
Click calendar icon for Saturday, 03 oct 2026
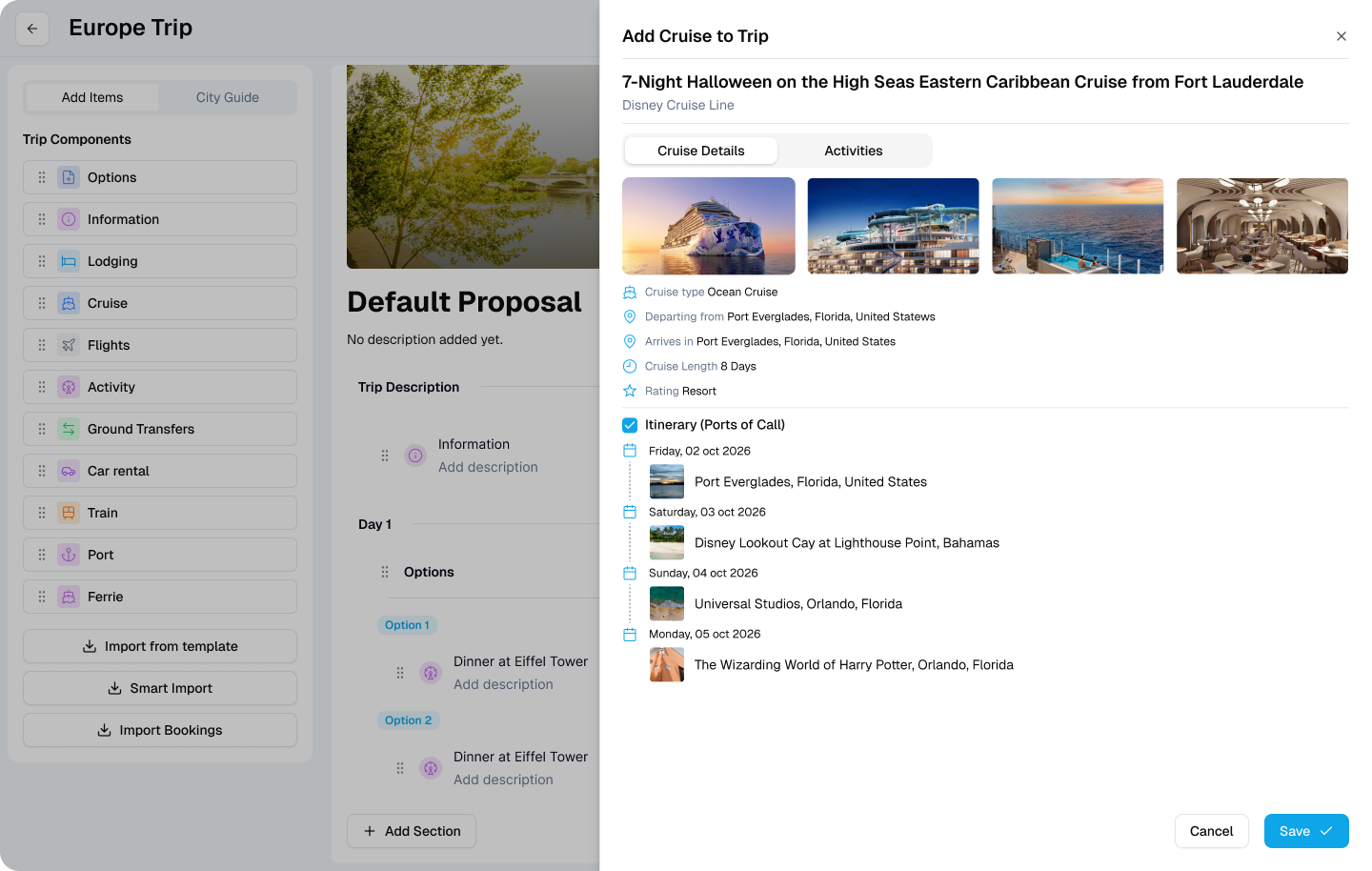click(x=630, y=512)
